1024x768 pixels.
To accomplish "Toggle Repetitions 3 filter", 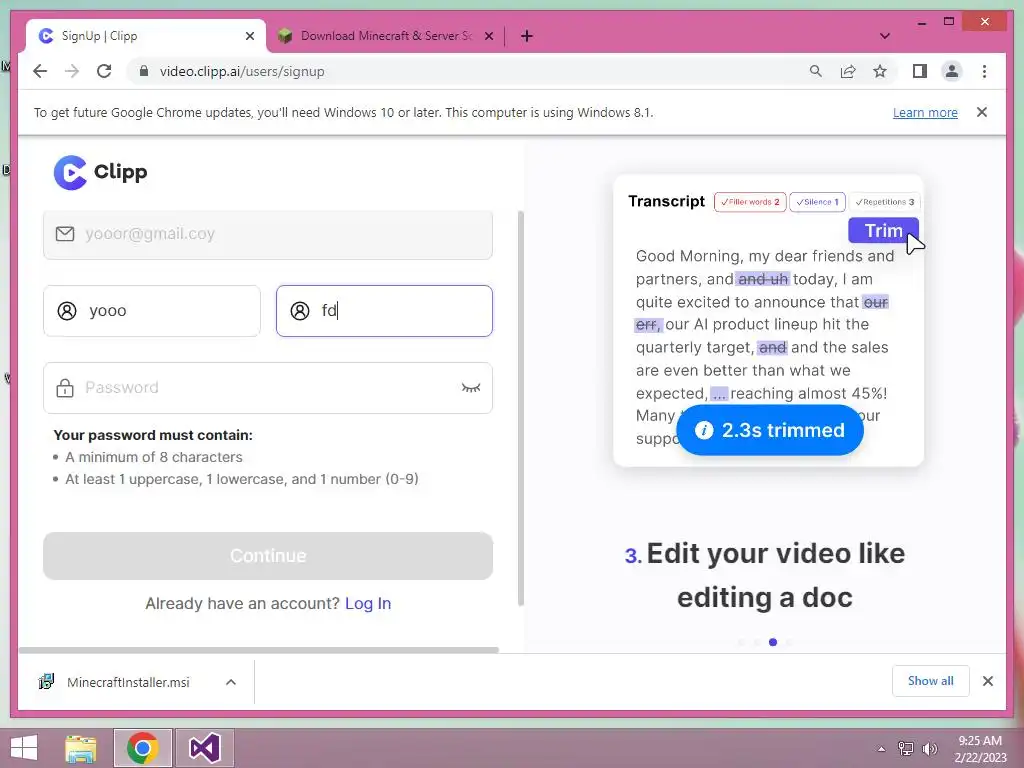I will tap(884, 202).
